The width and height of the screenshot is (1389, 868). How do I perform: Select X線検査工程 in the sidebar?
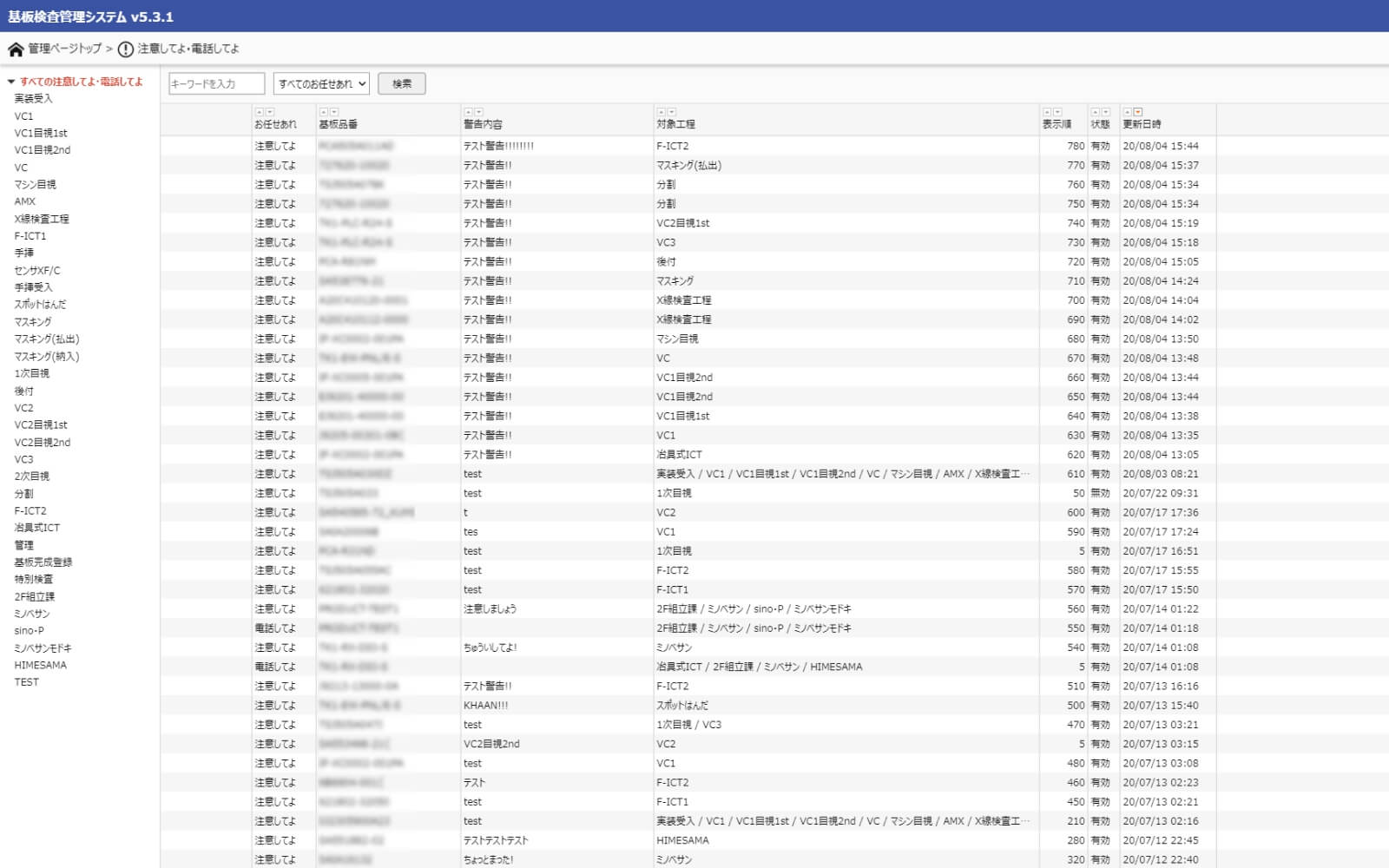(42, 219)
